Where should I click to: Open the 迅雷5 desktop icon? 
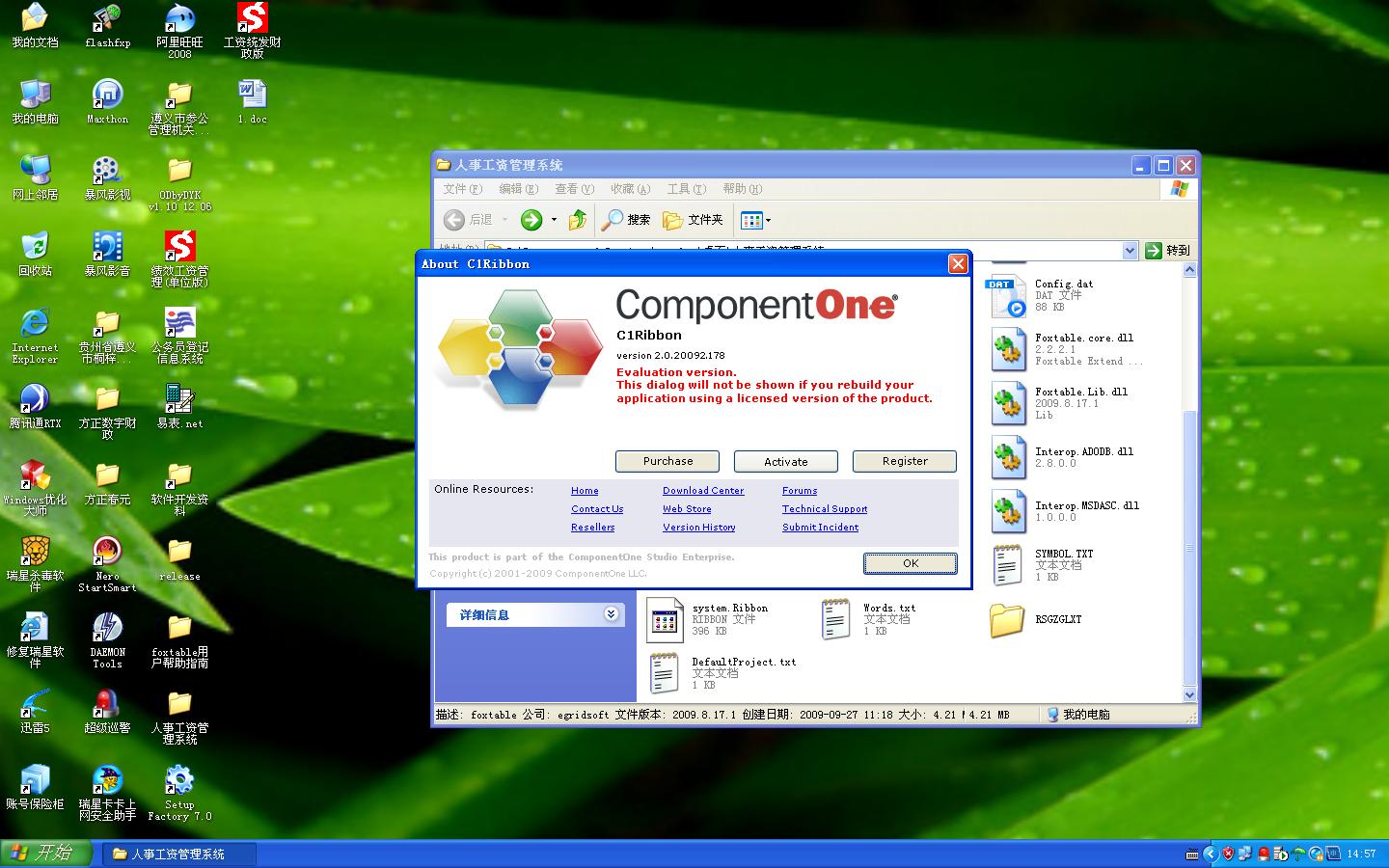tap(35, 711)
